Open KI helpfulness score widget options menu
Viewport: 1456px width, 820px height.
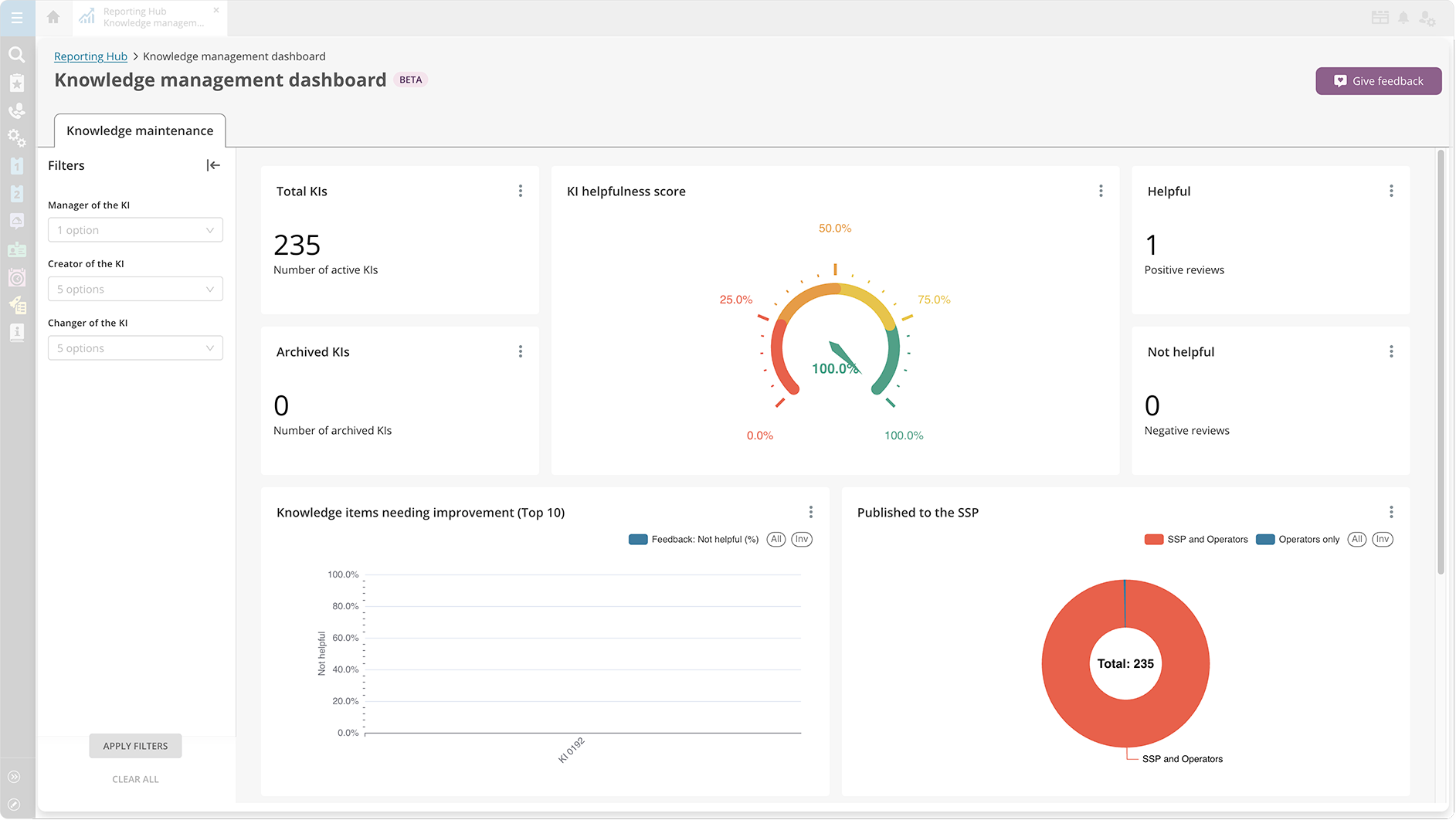point(1101,191)
